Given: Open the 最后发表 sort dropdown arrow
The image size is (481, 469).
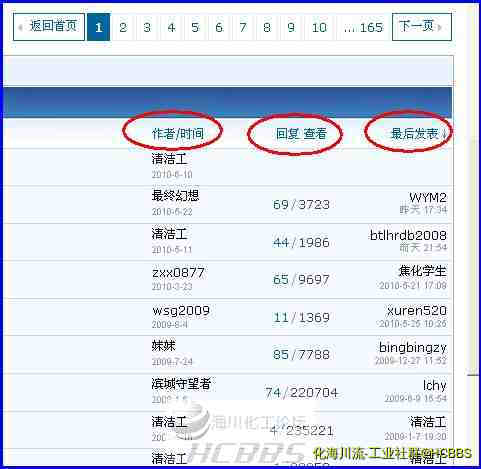Looking at the screenshot, I should pos(444,134).
